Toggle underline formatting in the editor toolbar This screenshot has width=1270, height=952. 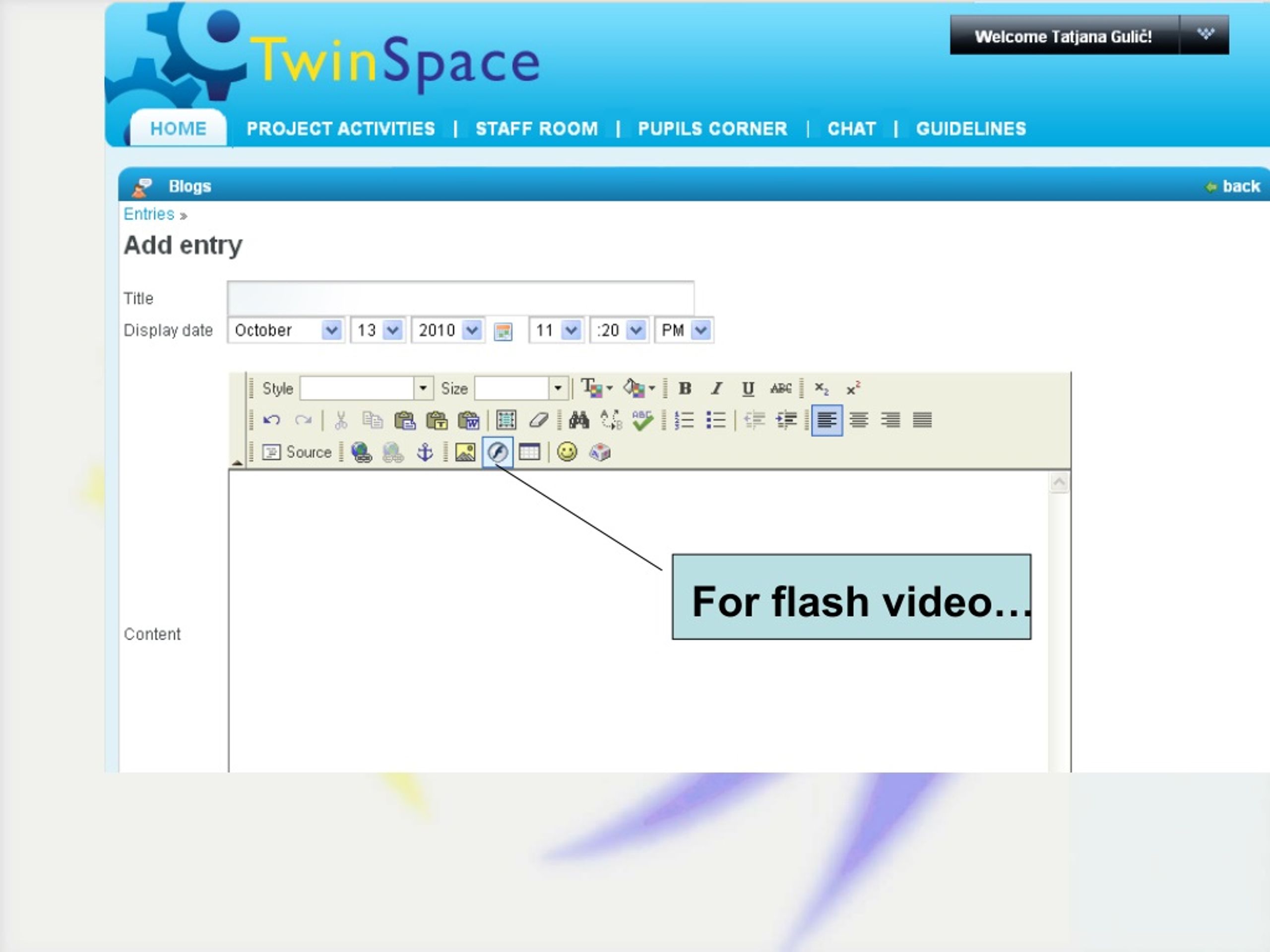(x=748, y=389)
